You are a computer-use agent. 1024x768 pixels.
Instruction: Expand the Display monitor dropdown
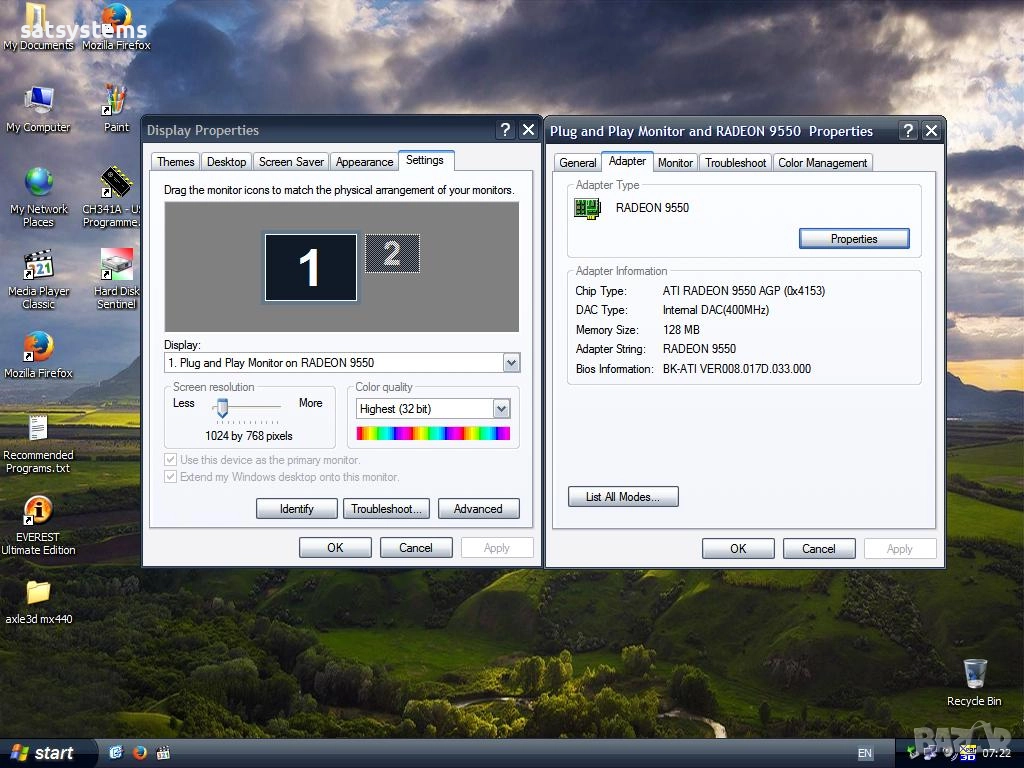(x=511, y=363)
